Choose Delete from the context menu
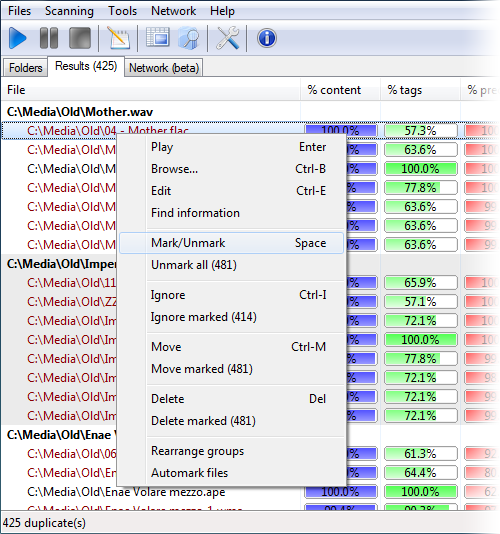Screen dimensions: 500x534 [x=232, y=399]
